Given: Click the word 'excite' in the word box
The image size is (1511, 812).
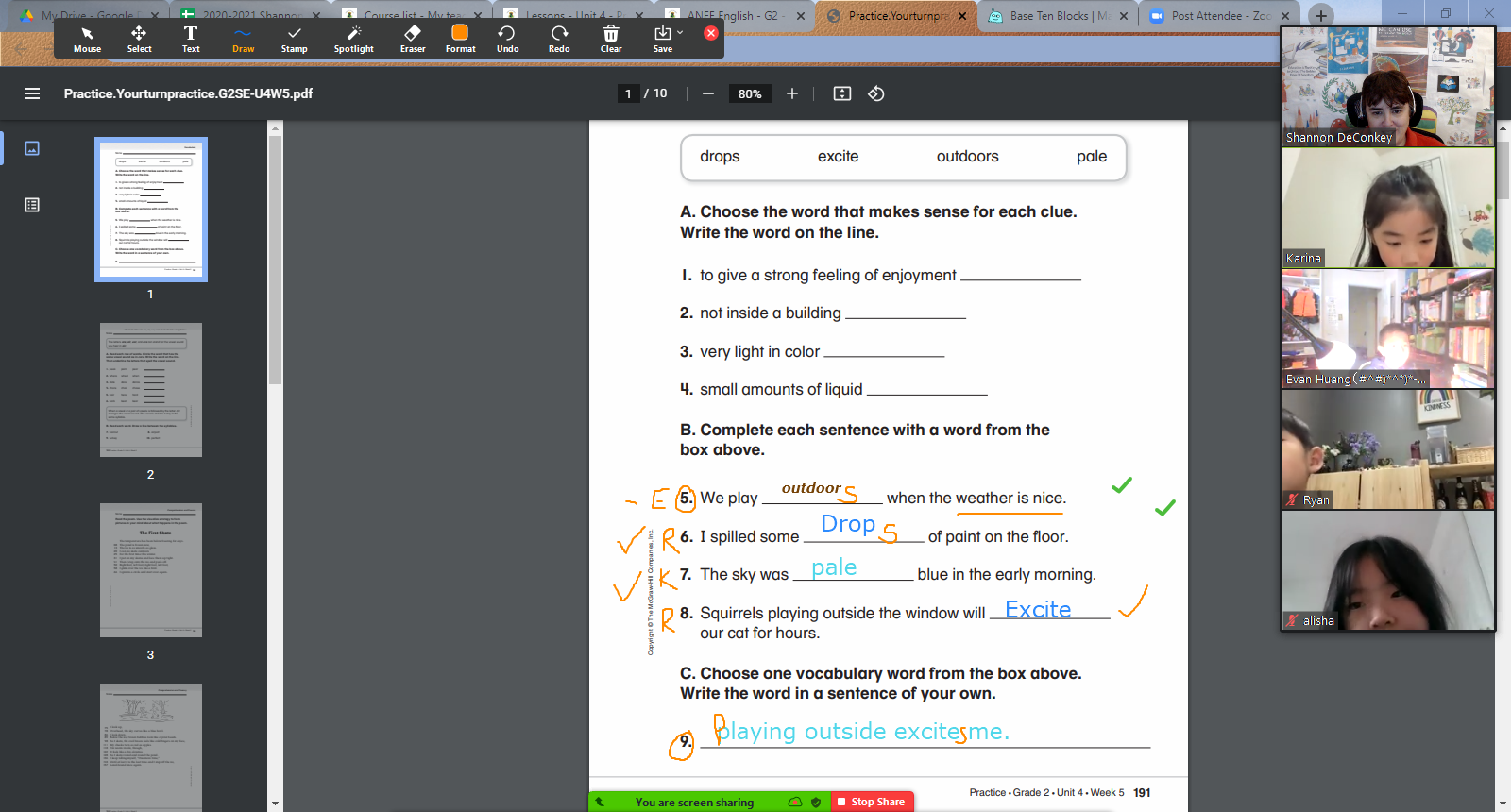Looking at the screenshot, I should click(838, 157).
